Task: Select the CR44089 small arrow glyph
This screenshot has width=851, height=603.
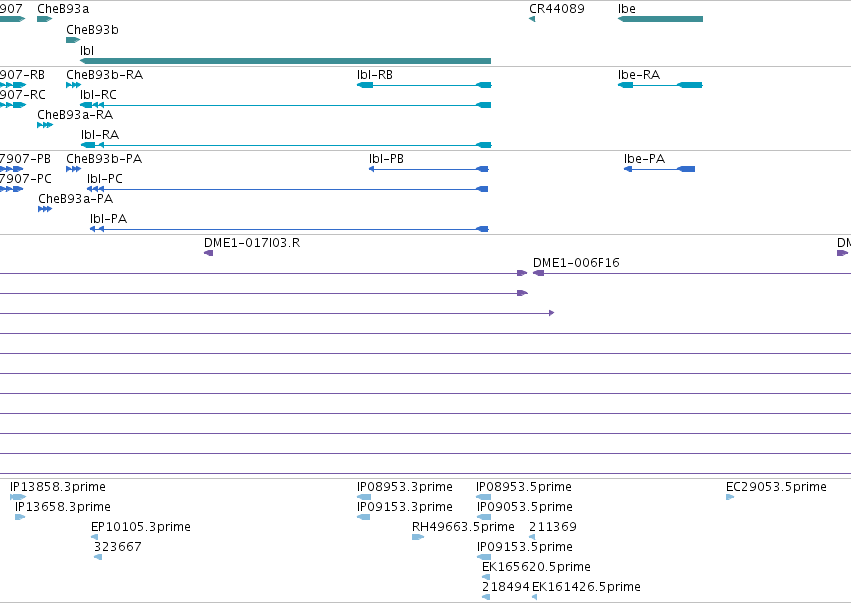Action: pos(532,19)
